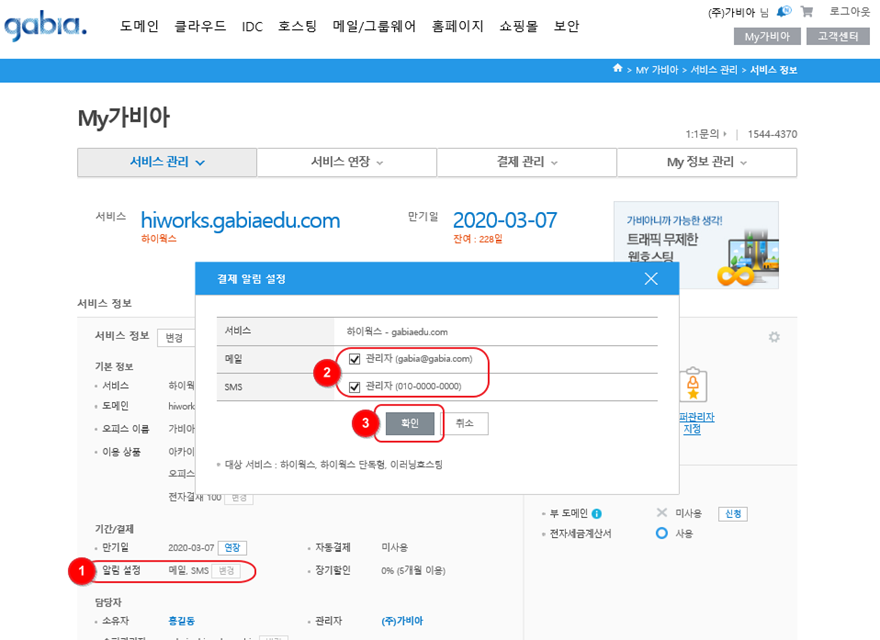Open the notification bell icon
The image size is (880, 640).
click(783, 12)
